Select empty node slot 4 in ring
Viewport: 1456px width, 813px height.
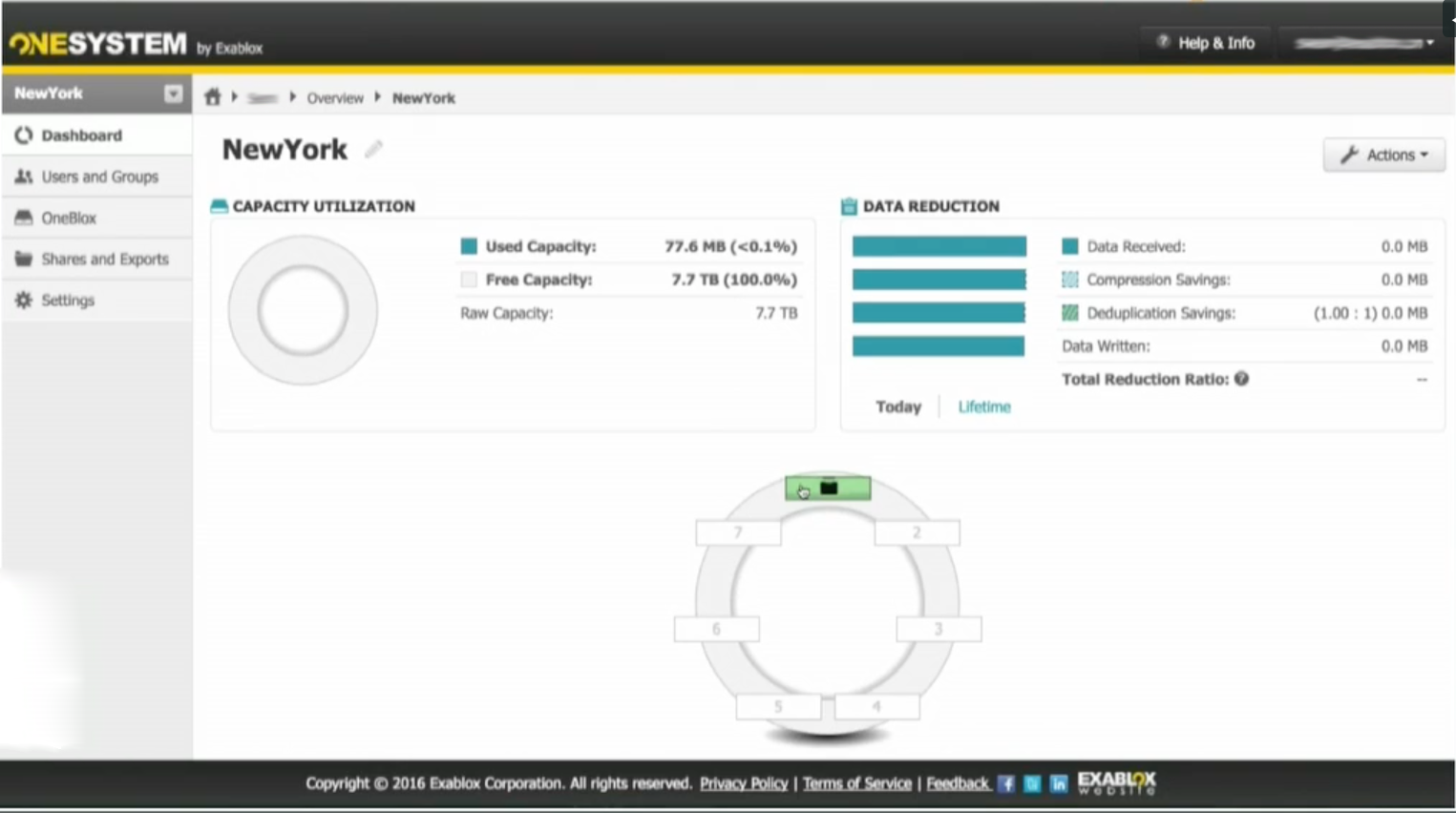point(876,707)
